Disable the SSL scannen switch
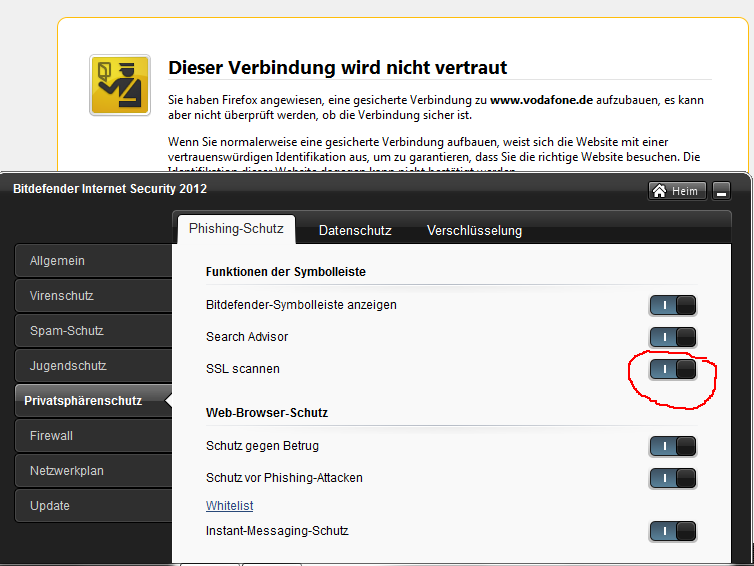 673,369
